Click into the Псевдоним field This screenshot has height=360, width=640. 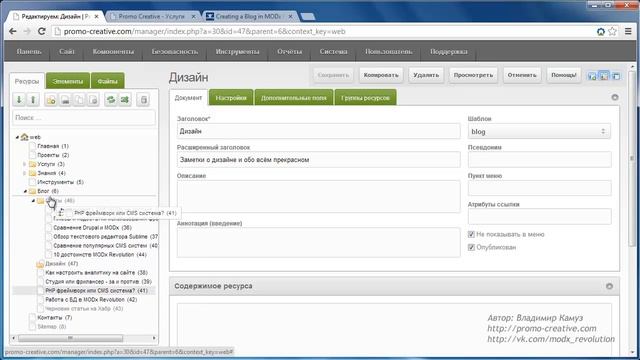point(539,160)
